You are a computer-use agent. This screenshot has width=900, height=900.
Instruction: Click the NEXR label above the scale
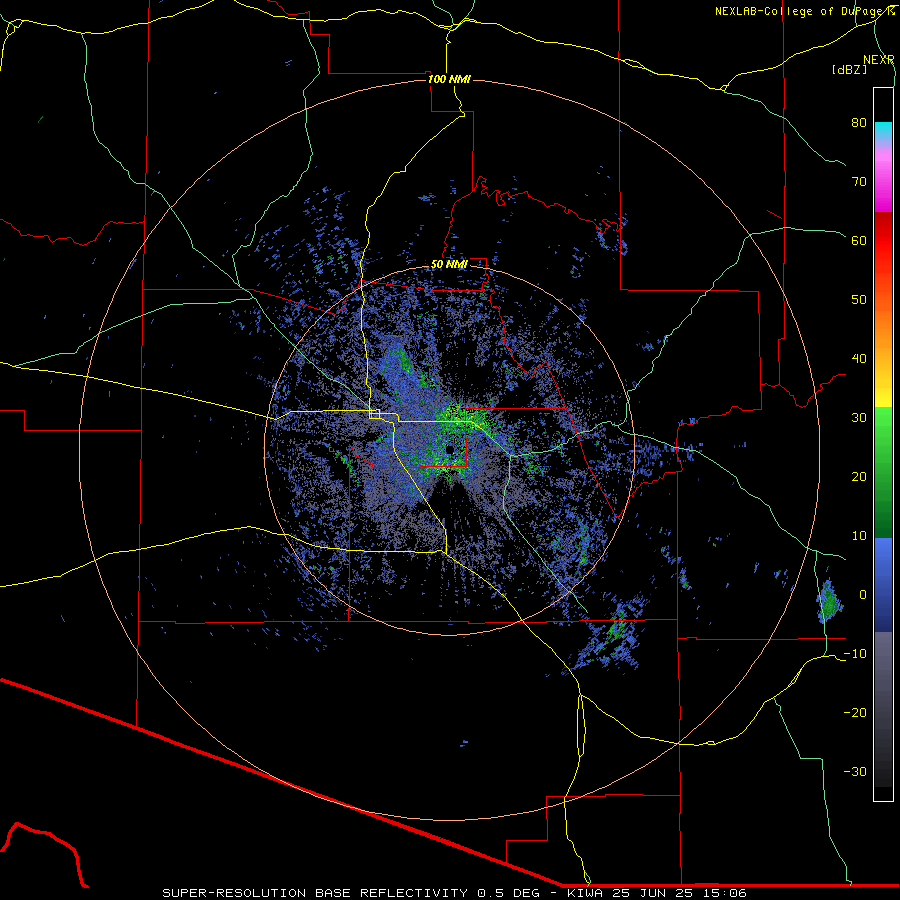point(879,60)
